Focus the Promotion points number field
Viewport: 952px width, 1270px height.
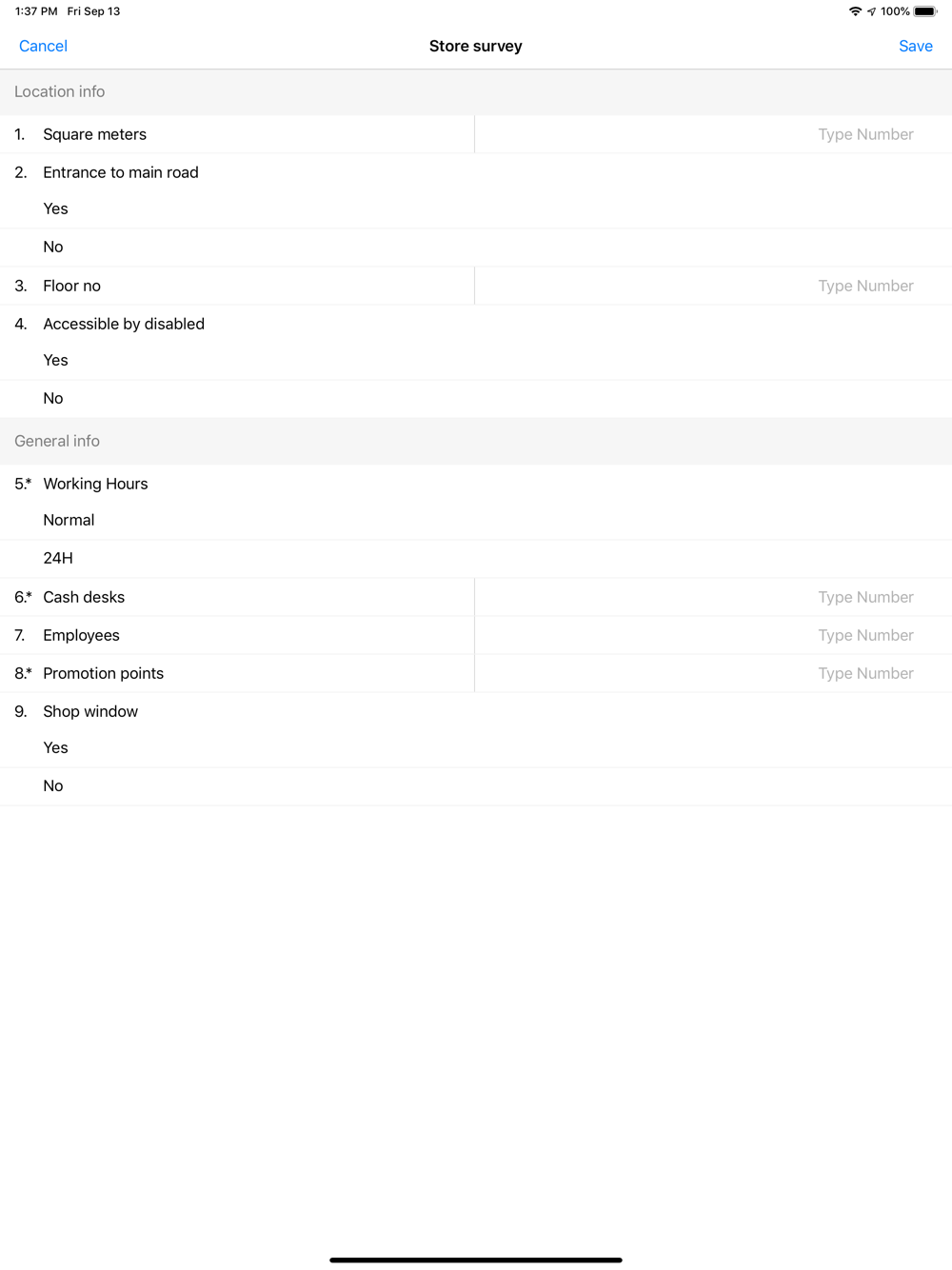pos(713,673)
